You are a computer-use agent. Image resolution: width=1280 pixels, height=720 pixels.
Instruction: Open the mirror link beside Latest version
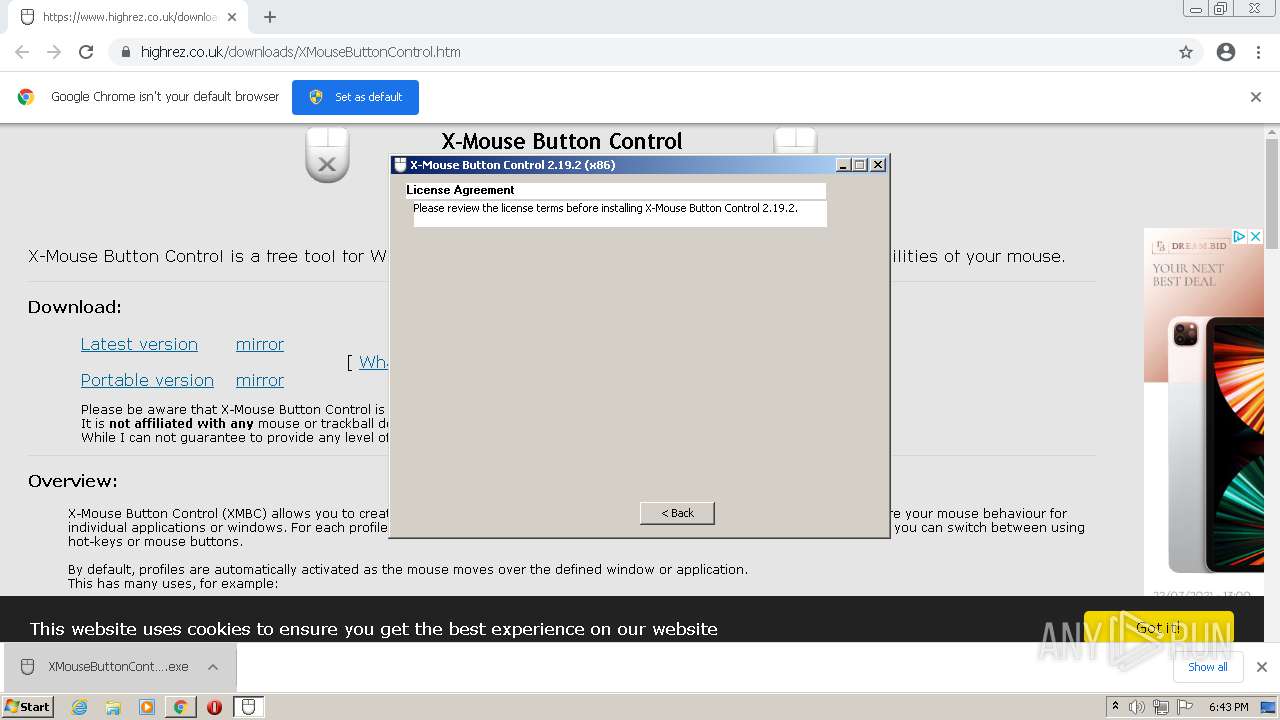260,344
